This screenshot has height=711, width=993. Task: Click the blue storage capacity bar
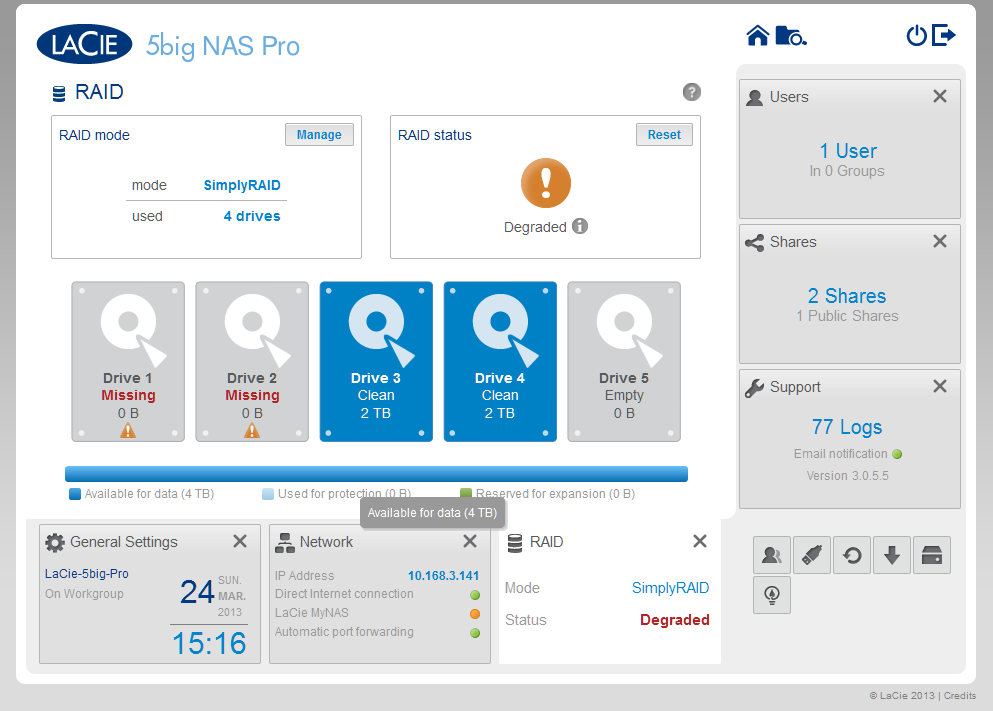click(x=376, y=474)
